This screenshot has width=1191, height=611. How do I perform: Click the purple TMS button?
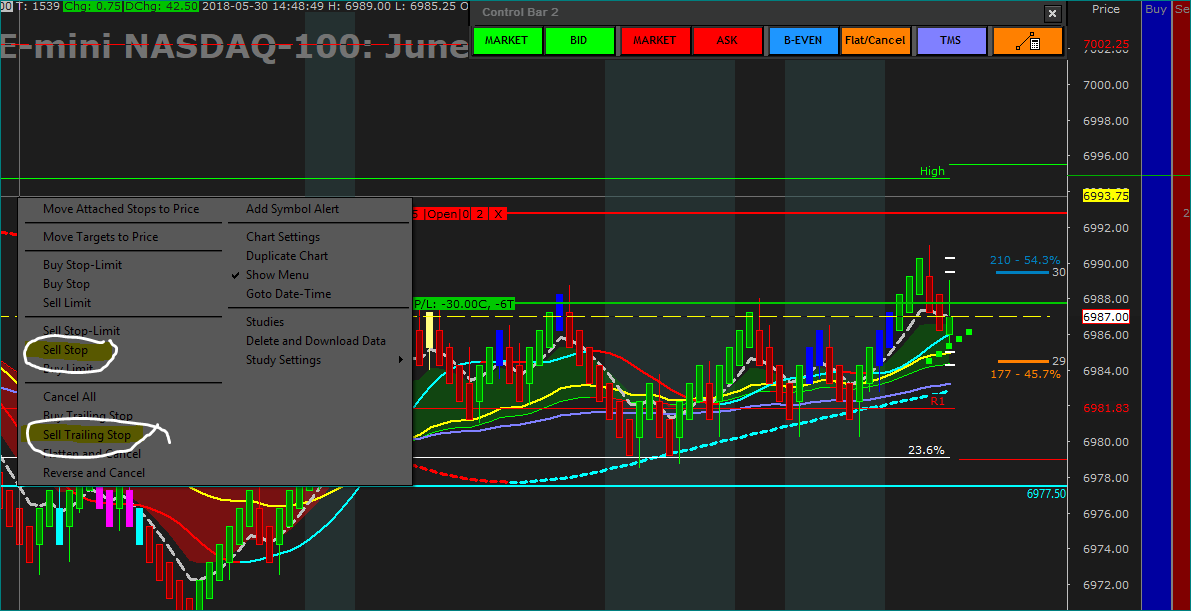(x=951, y=40)
